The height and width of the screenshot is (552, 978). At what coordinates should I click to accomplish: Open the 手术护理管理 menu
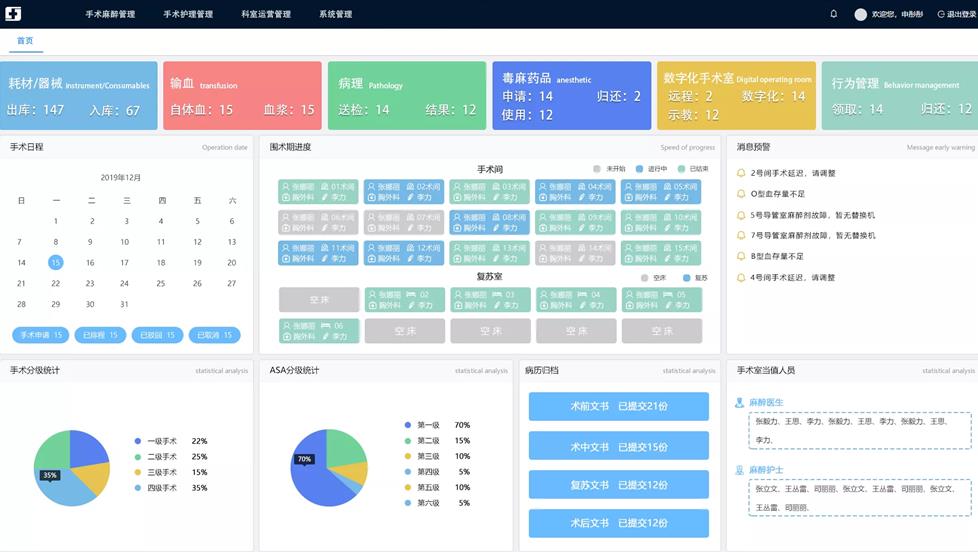(188, 14)
